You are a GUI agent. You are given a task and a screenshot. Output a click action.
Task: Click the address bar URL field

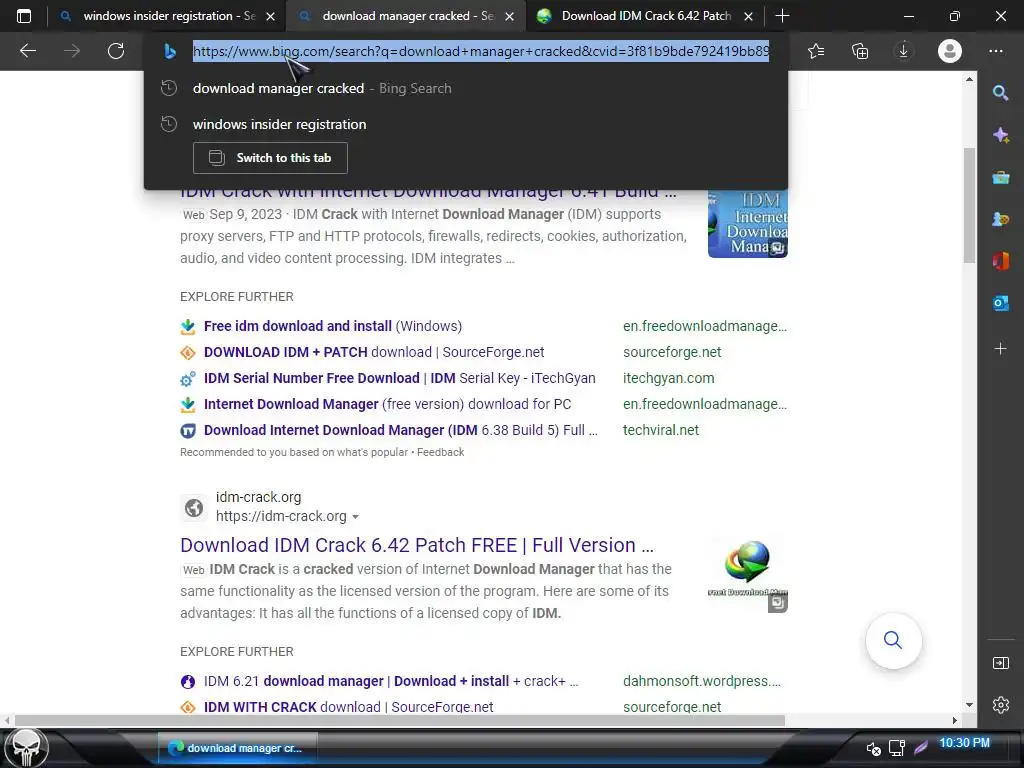[481, 51]
